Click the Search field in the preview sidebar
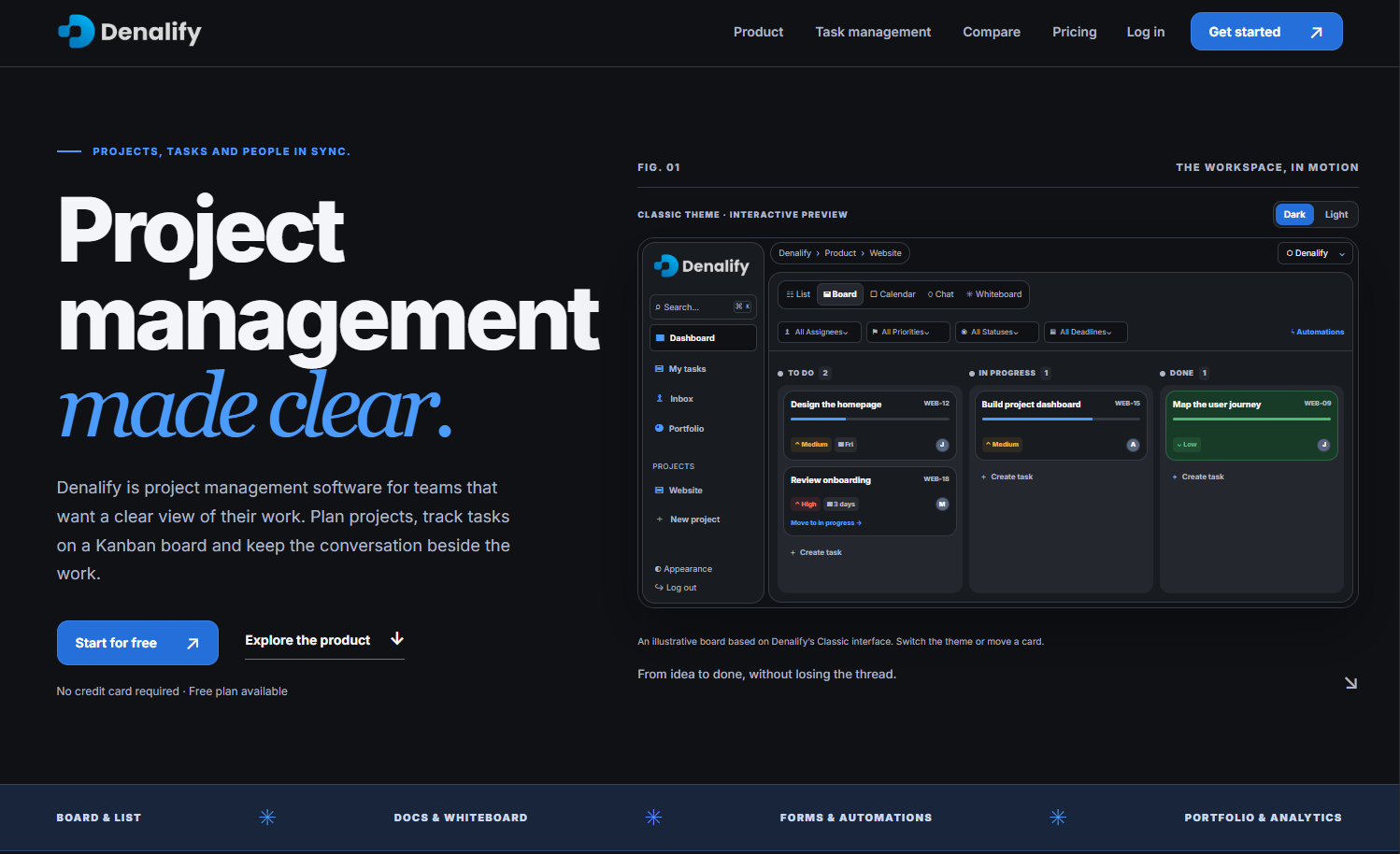Viewport: 1400px width, 854px height. click(x=703, y=307)
